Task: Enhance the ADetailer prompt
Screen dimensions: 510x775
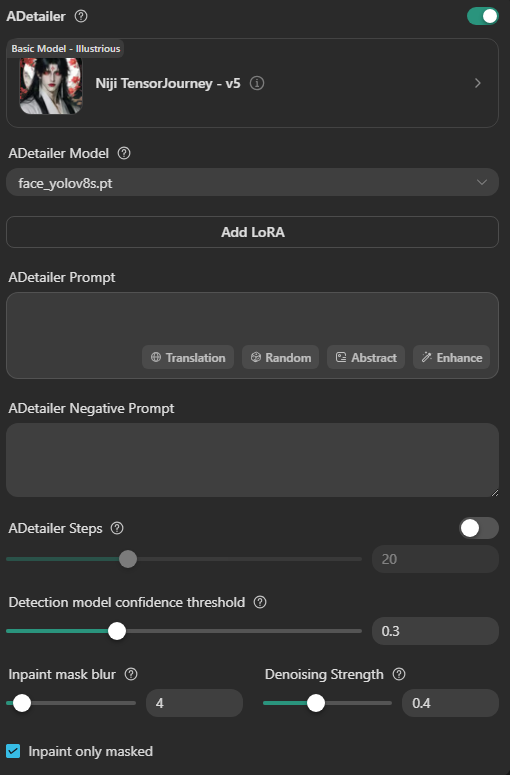Action: point(452,357)
